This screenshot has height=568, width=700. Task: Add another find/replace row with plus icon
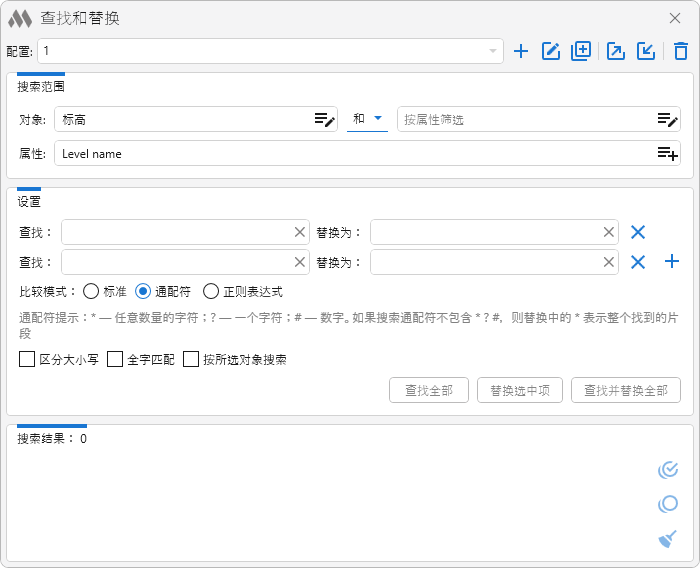(x=672, y=262)
